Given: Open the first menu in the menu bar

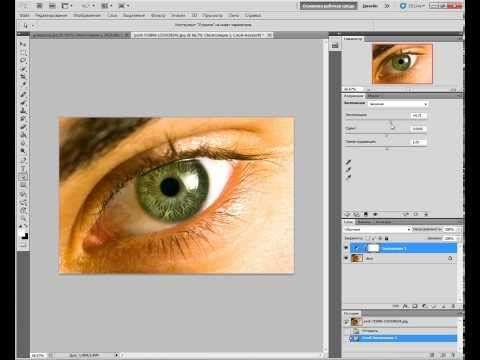Looking at the screenshot, I should 24,15.
